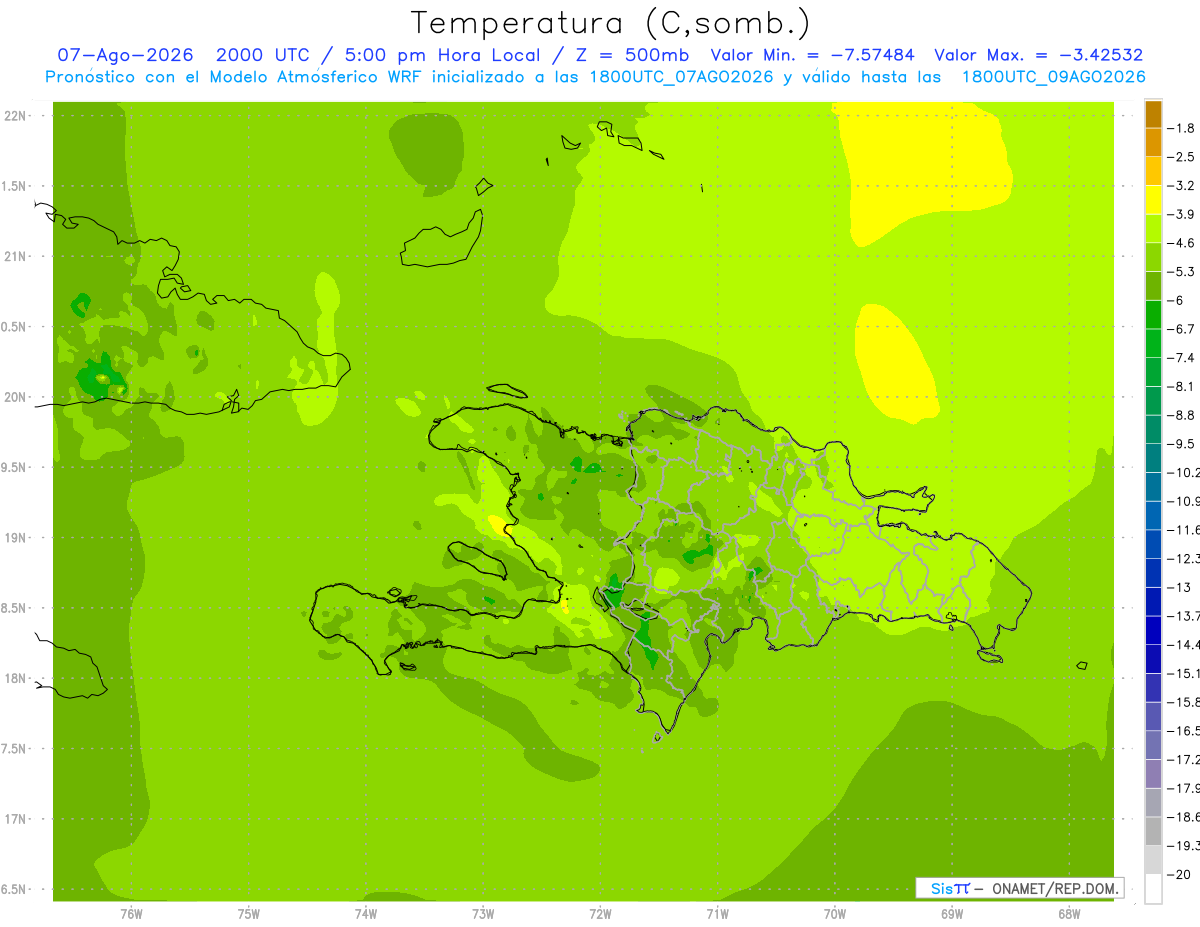Click the '71W' longitude axis label
Viewport: 1200px width, 927px height.
coord(717,914)
